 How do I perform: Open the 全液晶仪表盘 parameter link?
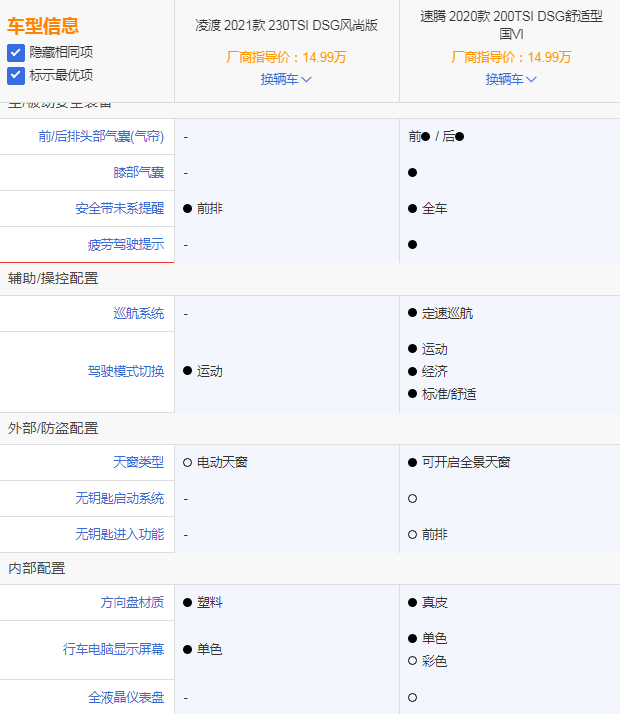126,697
